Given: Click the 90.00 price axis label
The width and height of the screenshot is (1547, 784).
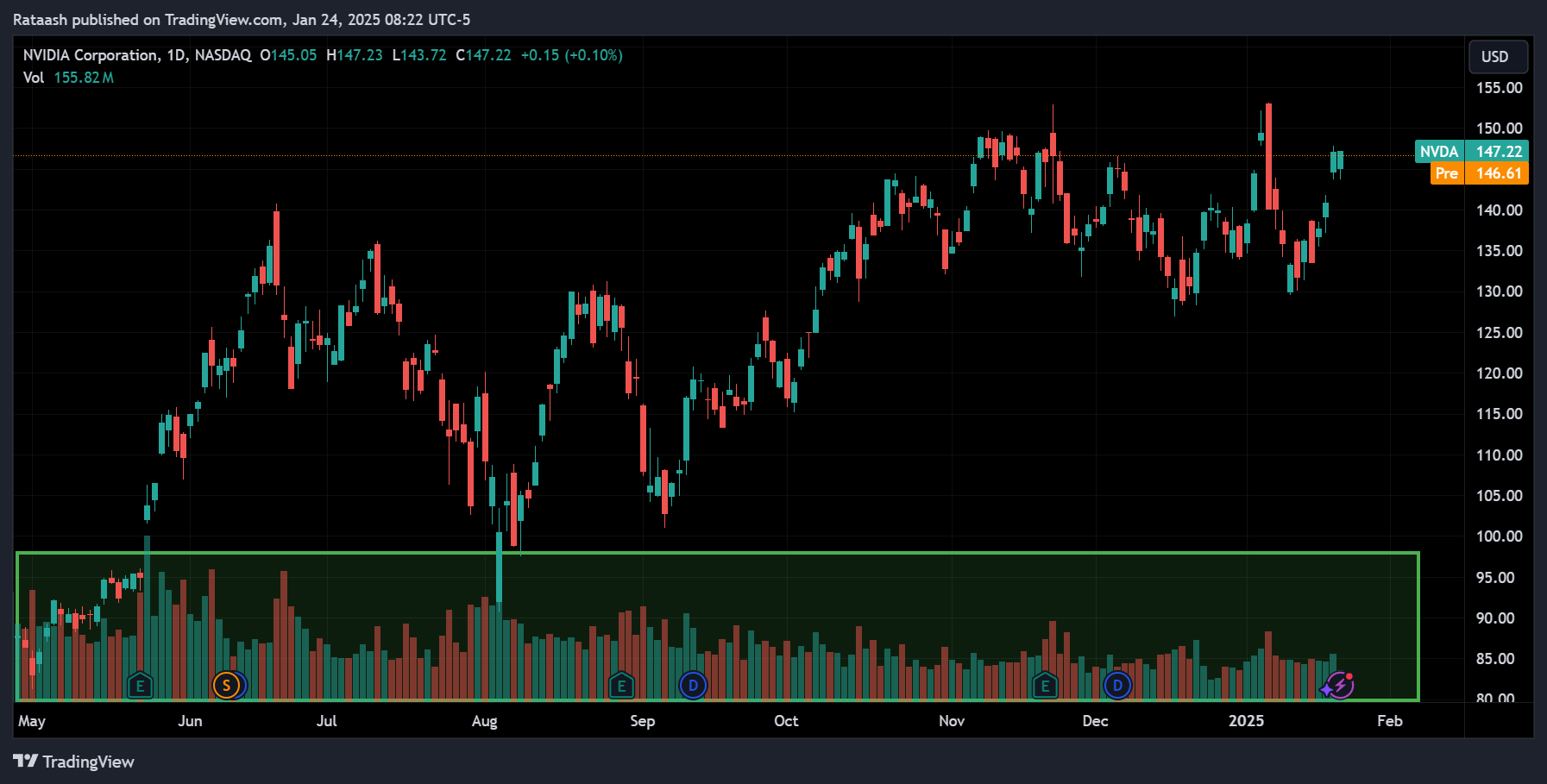Looking at the screenshot, I should [x=1495, y=618].
